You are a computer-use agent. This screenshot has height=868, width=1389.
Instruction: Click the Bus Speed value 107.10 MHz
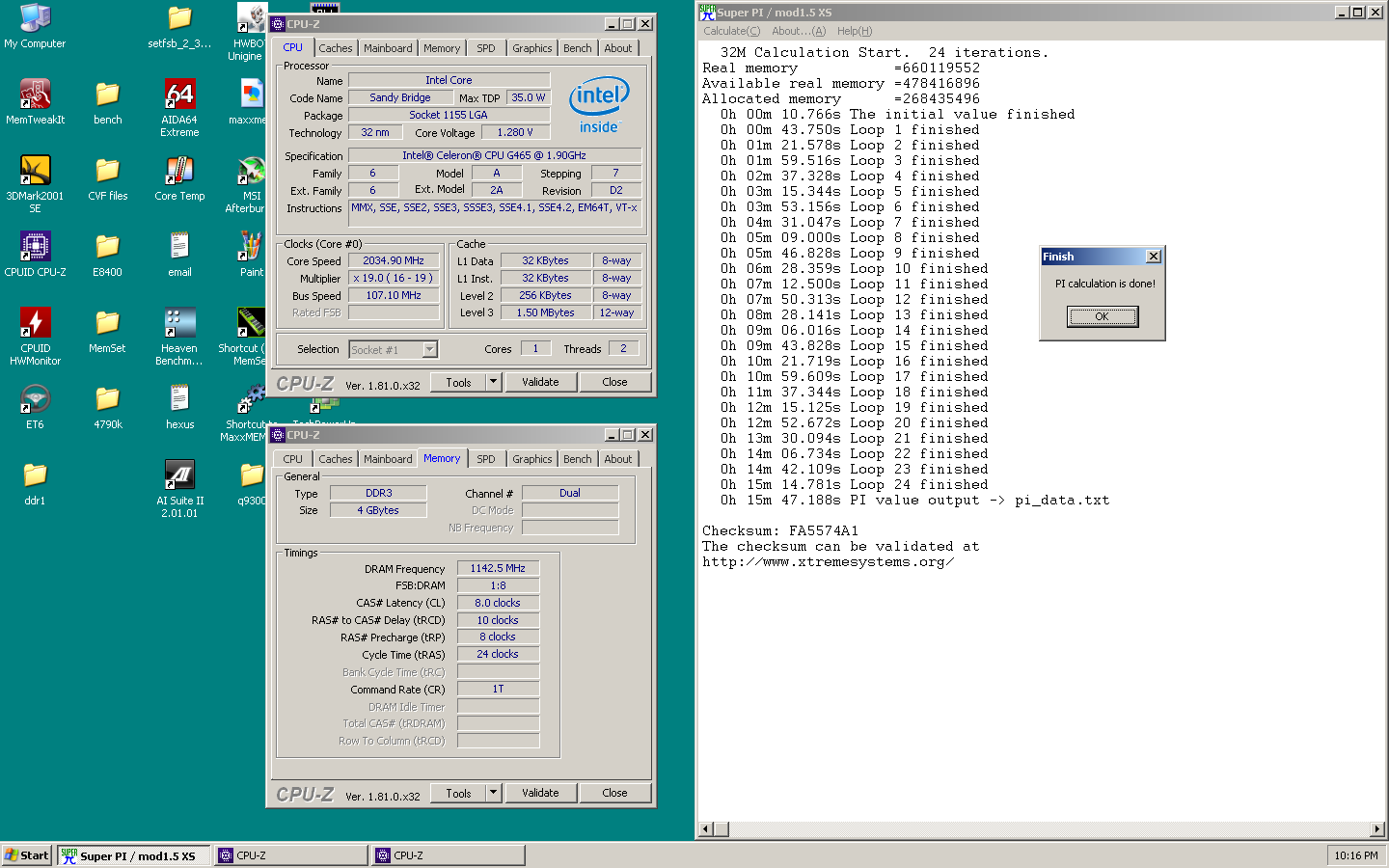394,295
